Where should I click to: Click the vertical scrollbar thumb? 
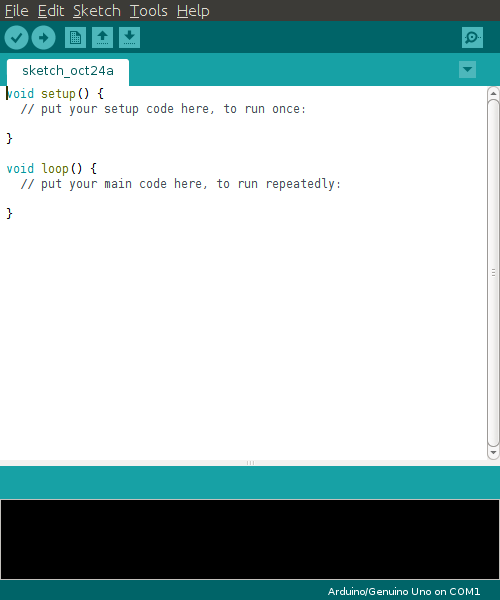pos(493,272)
